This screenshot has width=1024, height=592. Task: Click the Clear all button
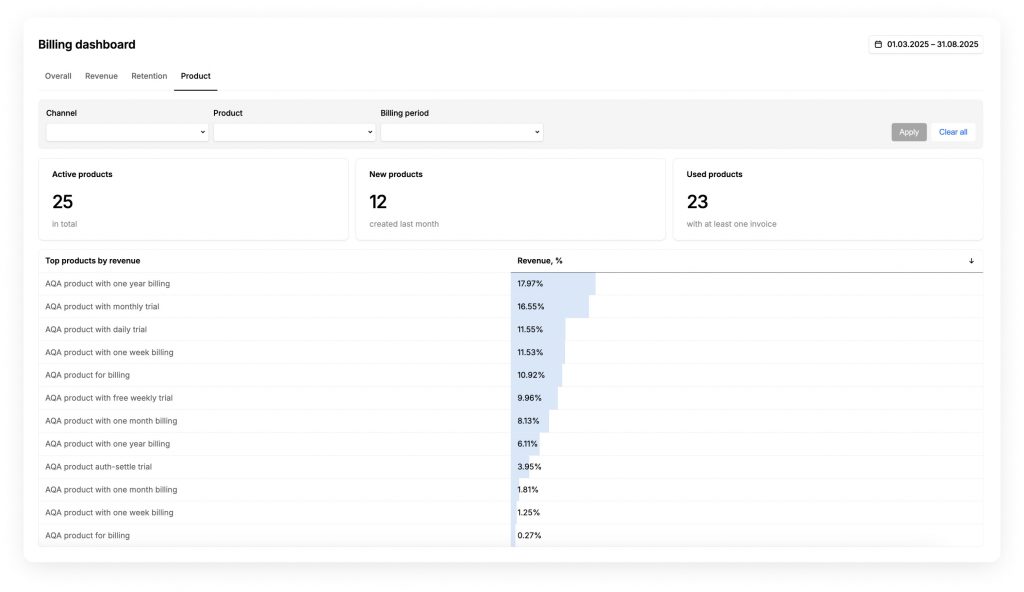click(952, 132)
